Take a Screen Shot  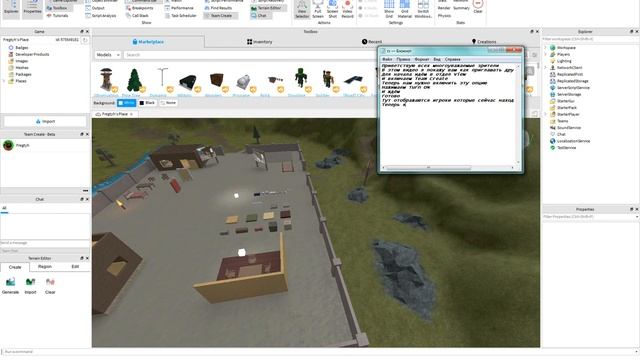tap(332, 9)
